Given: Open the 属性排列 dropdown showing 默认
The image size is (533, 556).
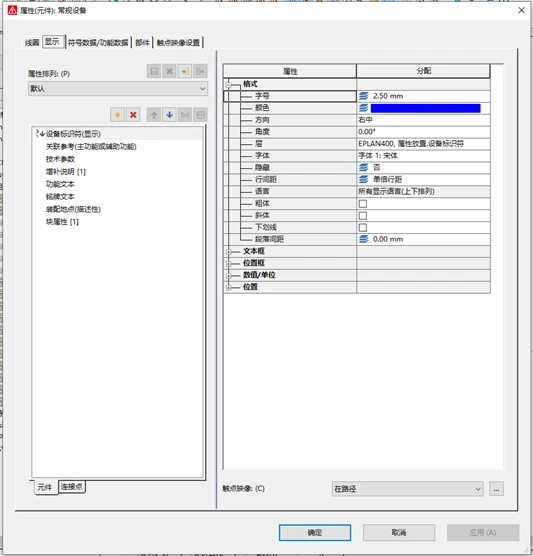Looking at the screenshot, I should tap(118, 89).
